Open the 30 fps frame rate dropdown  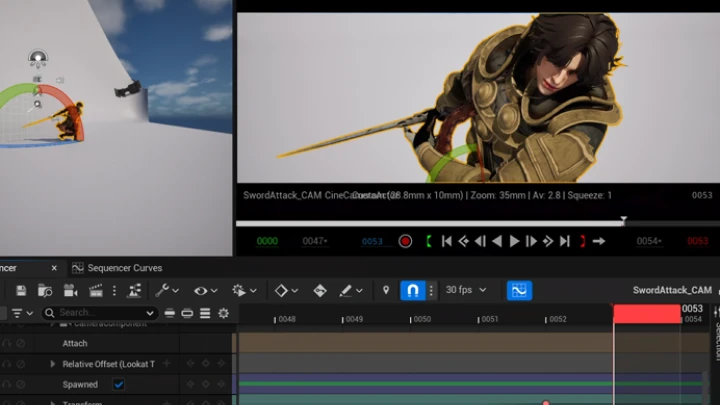point(466,290)
